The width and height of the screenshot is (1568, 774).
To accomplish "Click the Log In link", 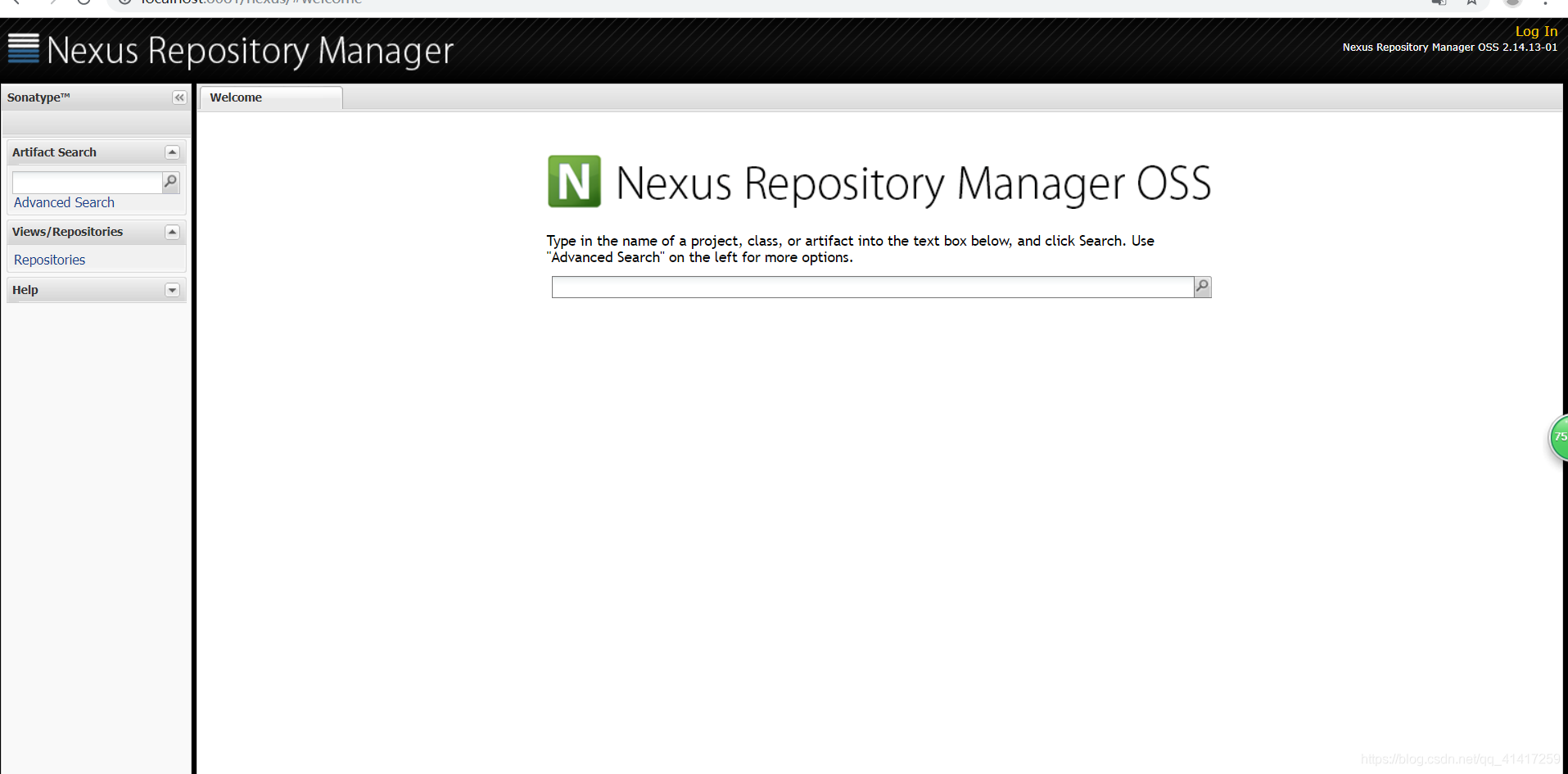I will point(1536,31).
